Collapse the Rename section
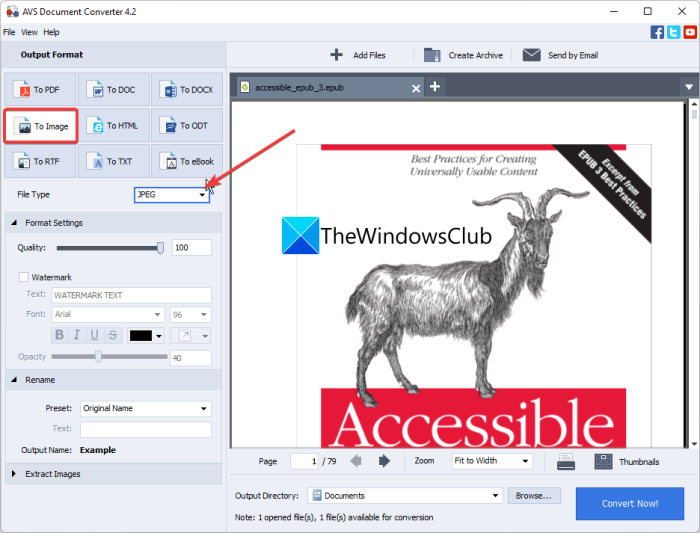The height and width of the screenshot is (533, 700). [x=14, y=379]
